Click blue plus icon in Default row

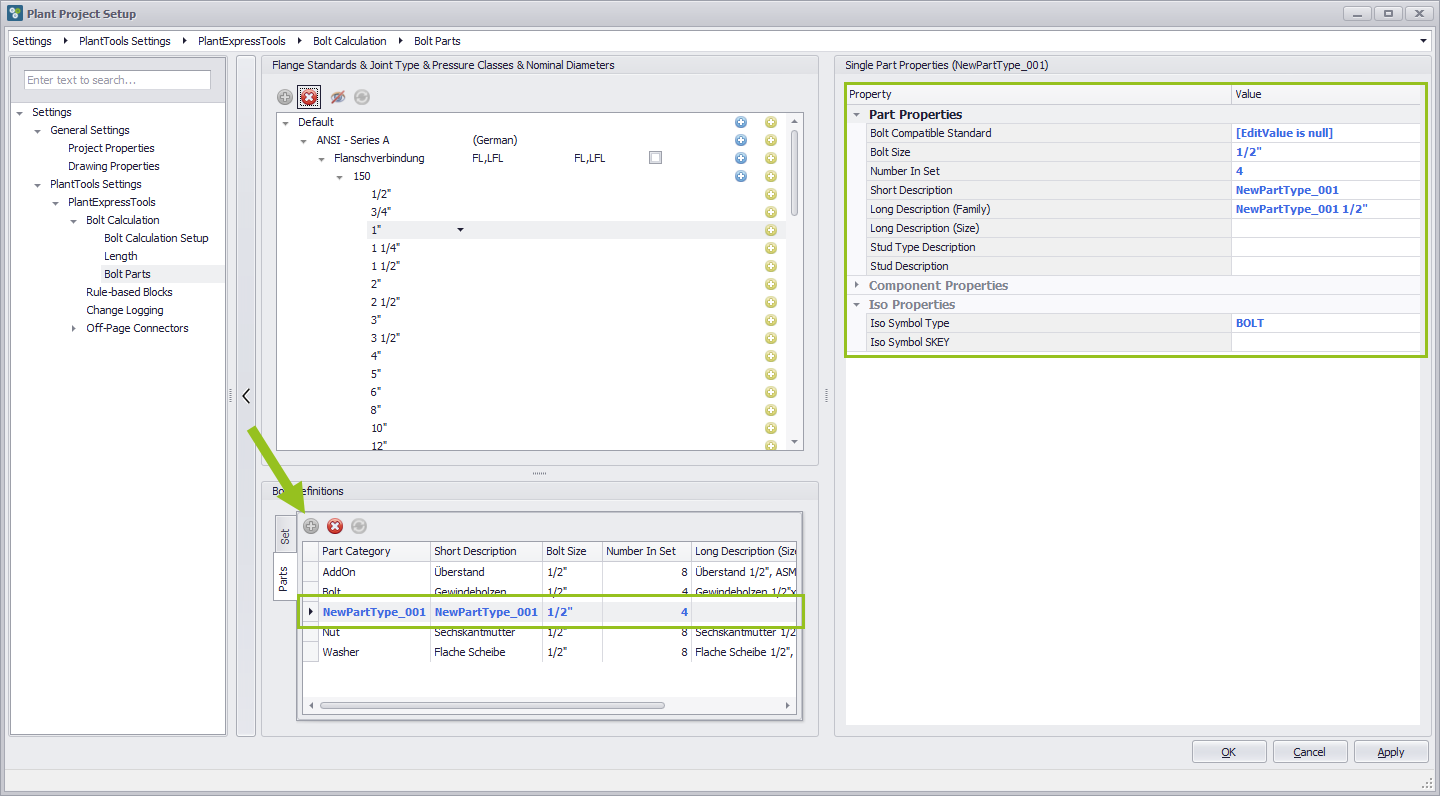[741, 122]
